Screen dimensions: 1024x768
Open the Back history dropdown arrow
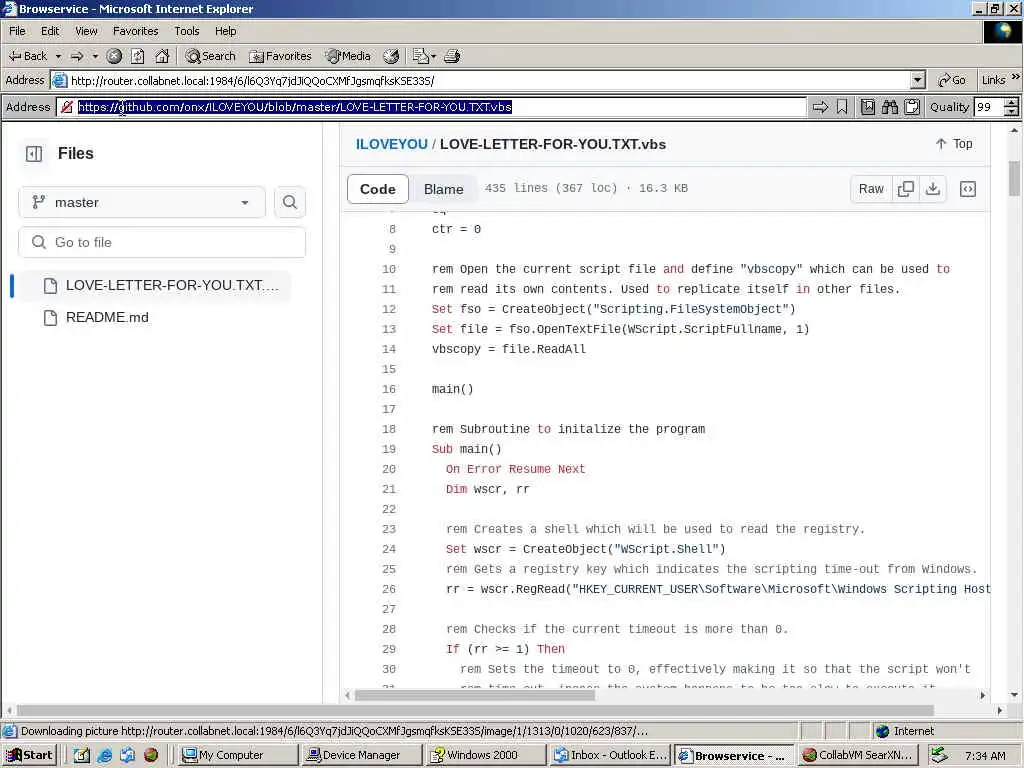tap(58, 56)
